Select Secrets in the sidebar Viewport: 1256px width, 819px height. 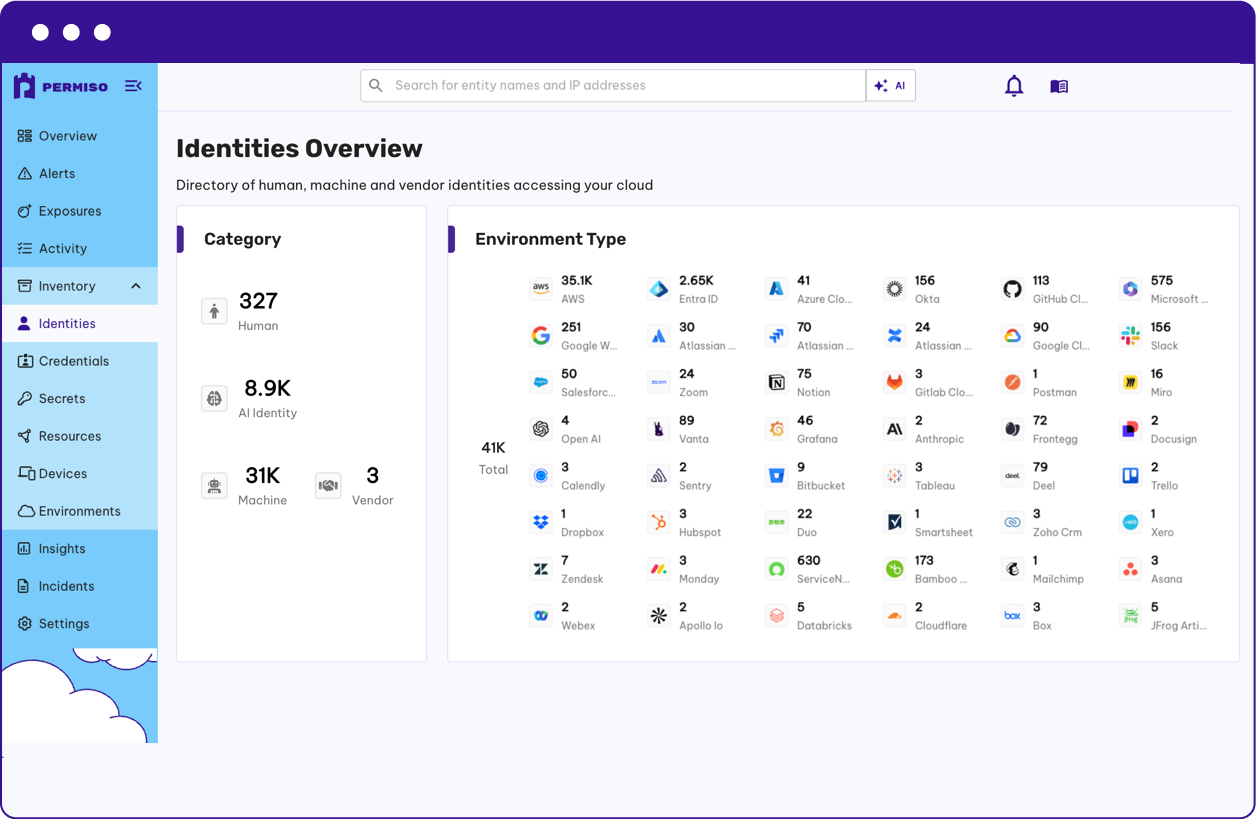(62, 399)
